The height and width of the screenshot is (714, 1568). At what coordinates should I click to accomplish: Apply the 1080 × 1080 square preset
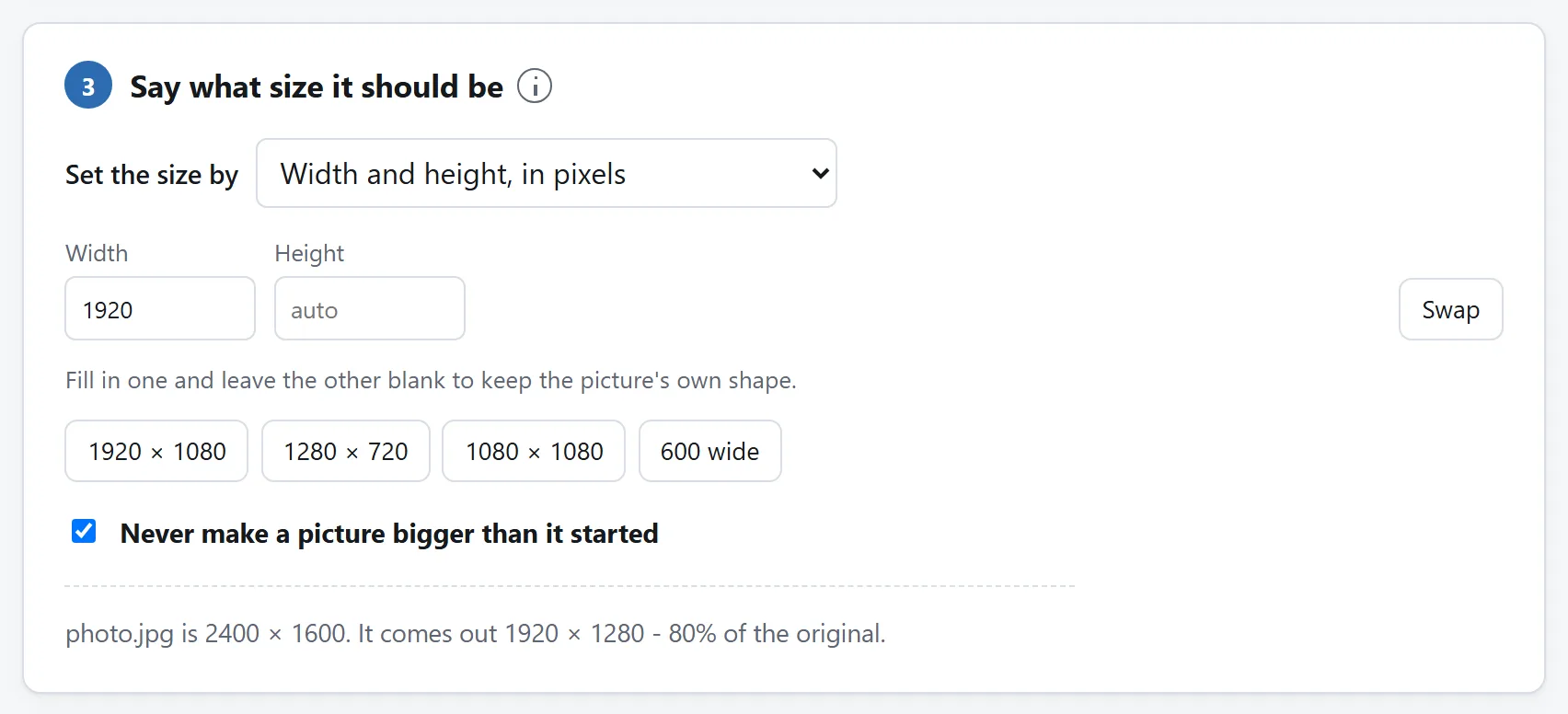click(x=534, y=451)
